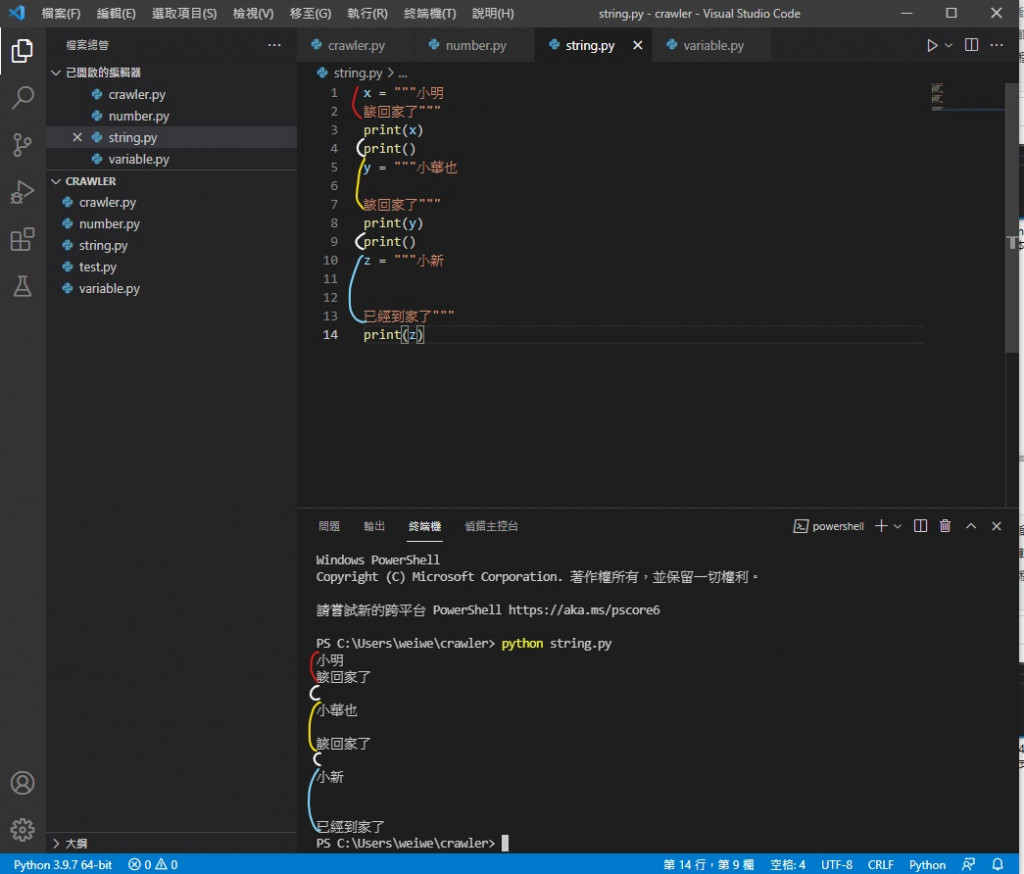Open the Accounts icon

pos(22,783)
